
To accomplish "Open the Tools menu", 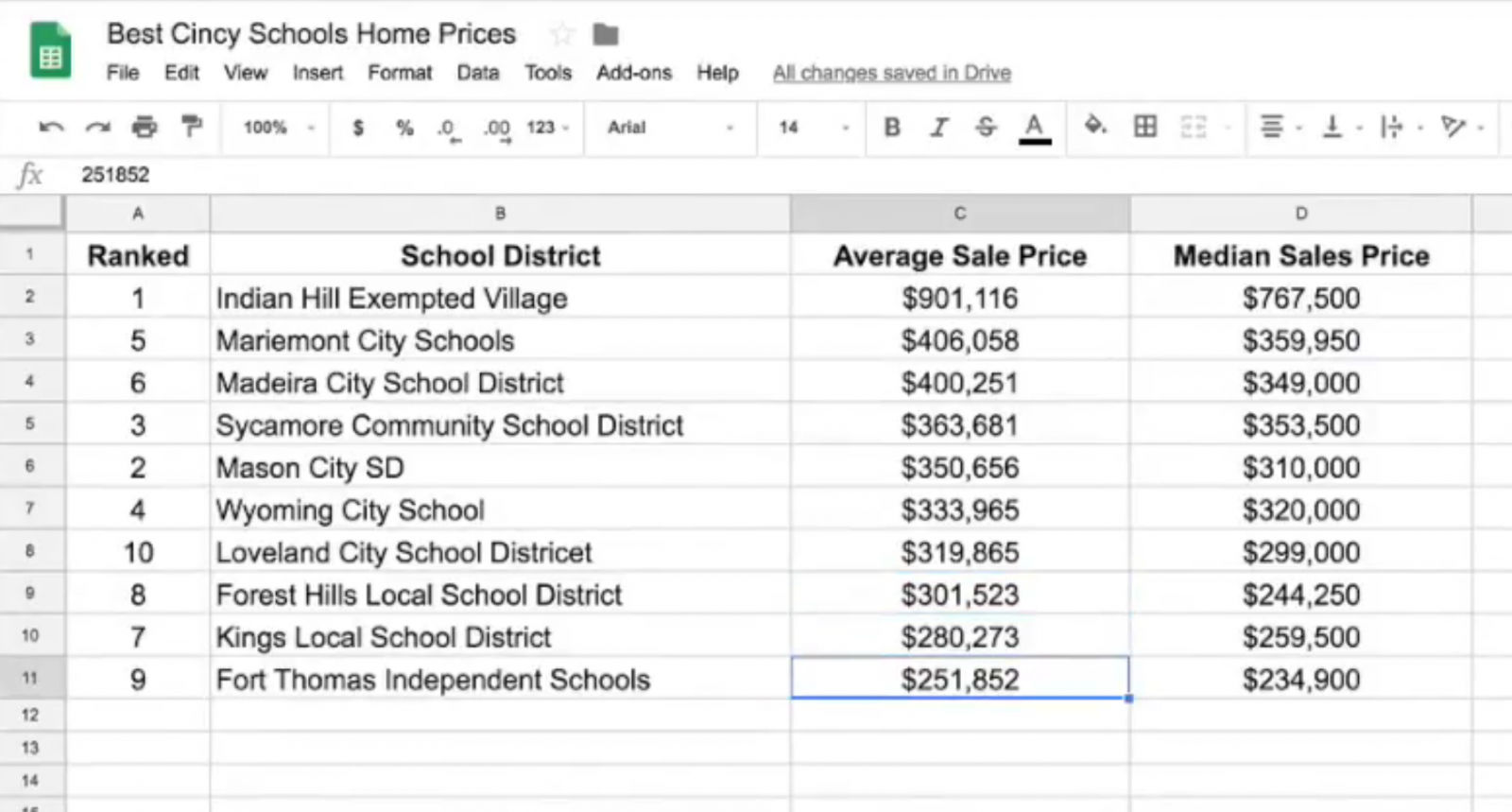I will (548, 73).
